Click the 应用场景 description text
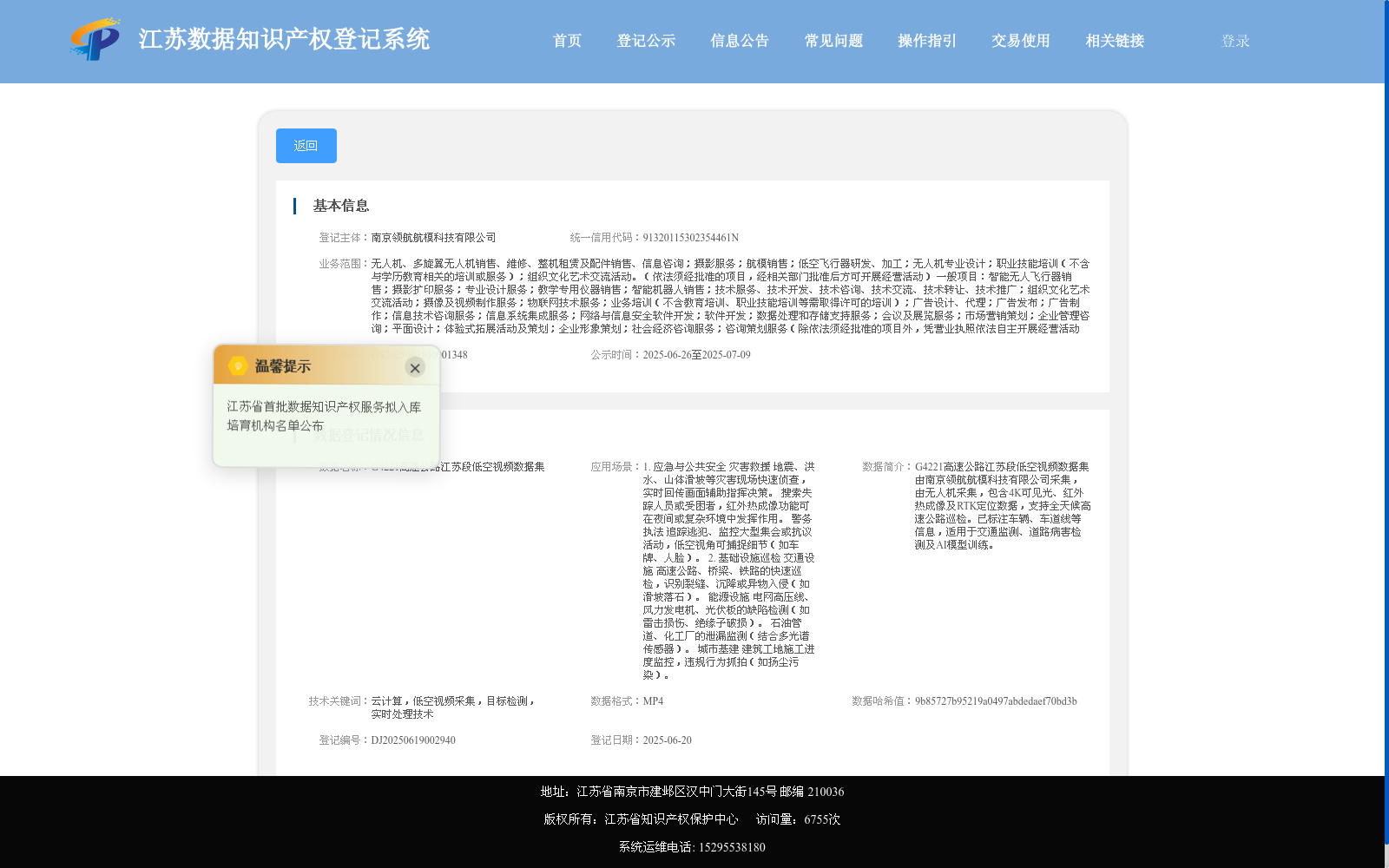Screen dimensions: 1389x868 coord(728,571)
